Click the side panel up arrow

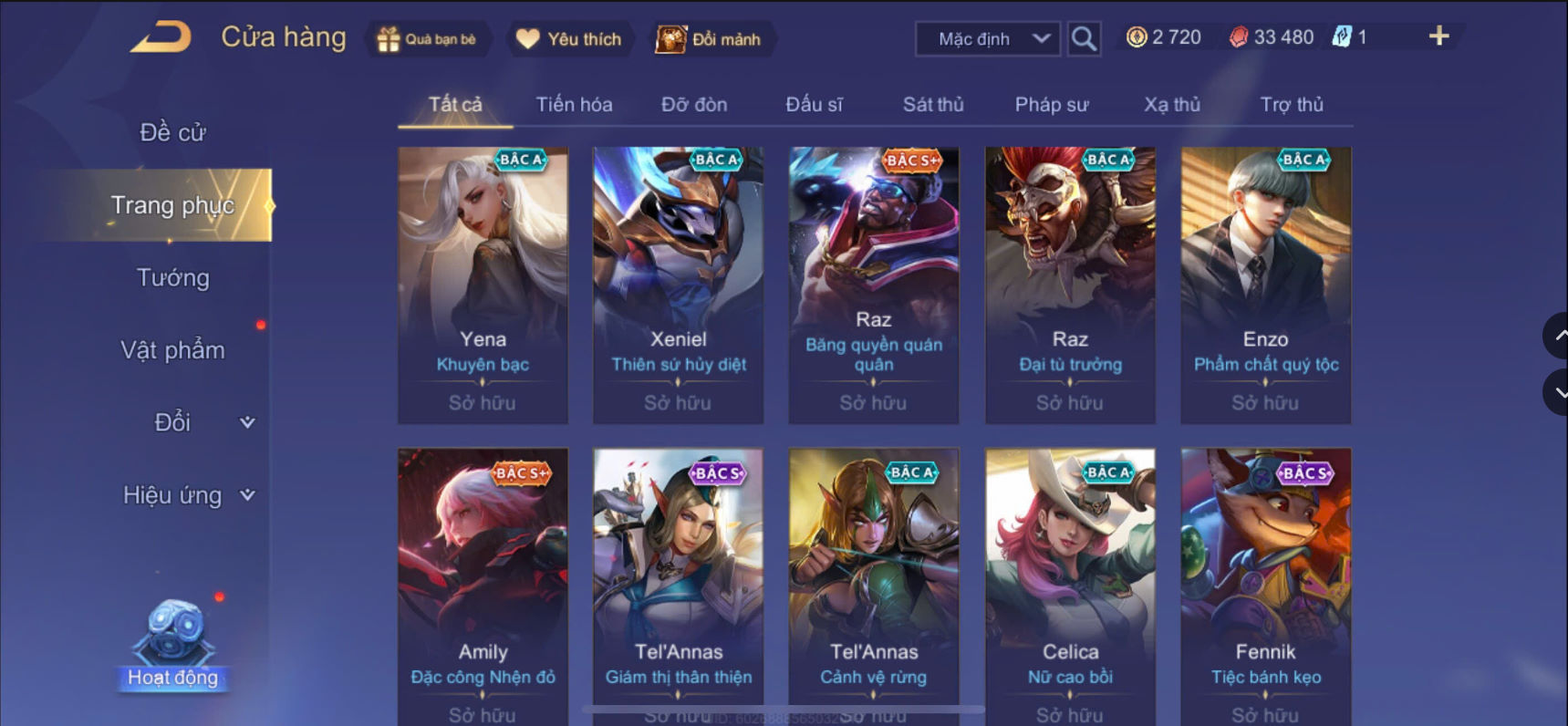[1557, 336]
